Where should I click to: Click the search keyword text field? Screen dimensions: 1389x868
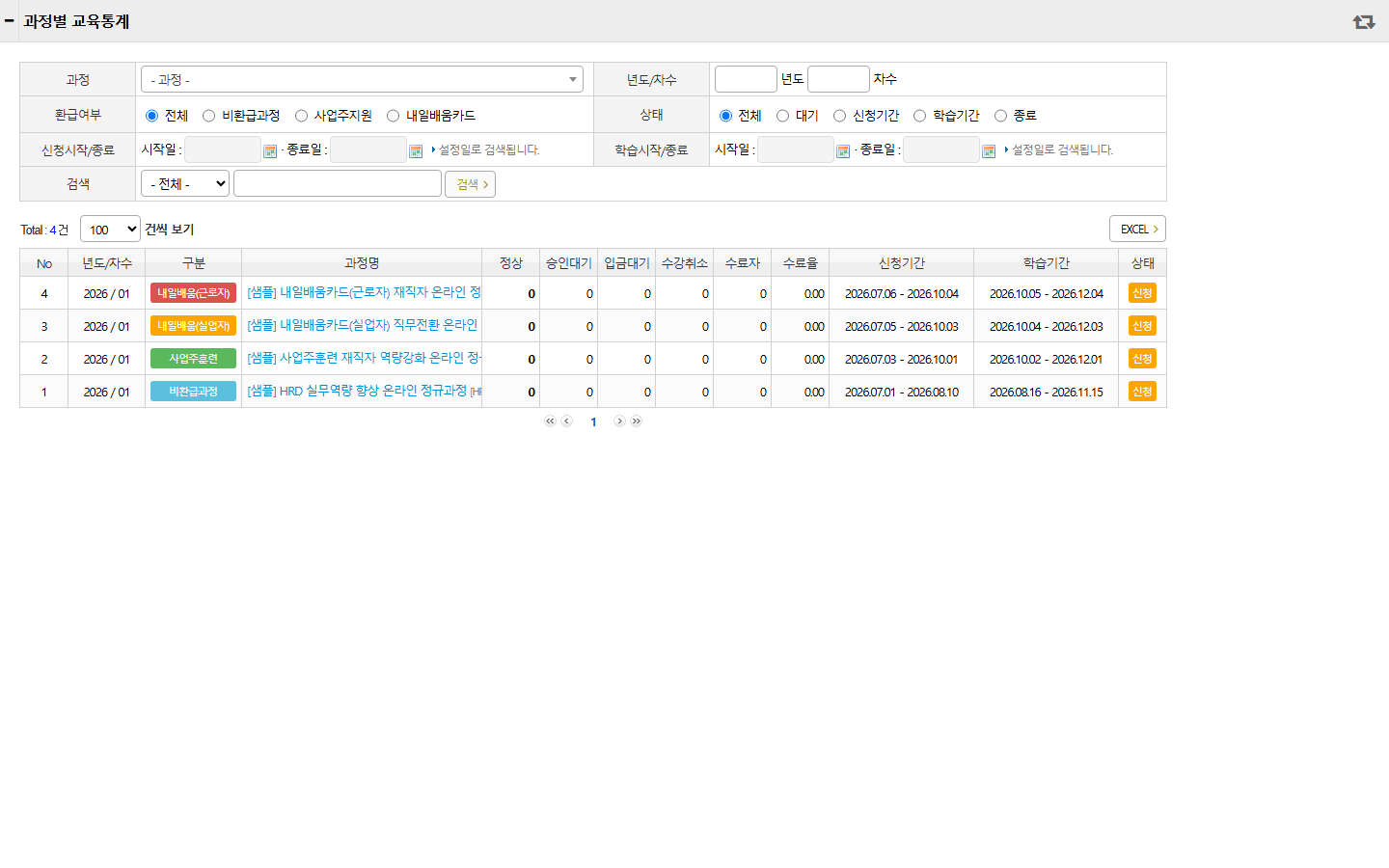[x=338, y=183]
